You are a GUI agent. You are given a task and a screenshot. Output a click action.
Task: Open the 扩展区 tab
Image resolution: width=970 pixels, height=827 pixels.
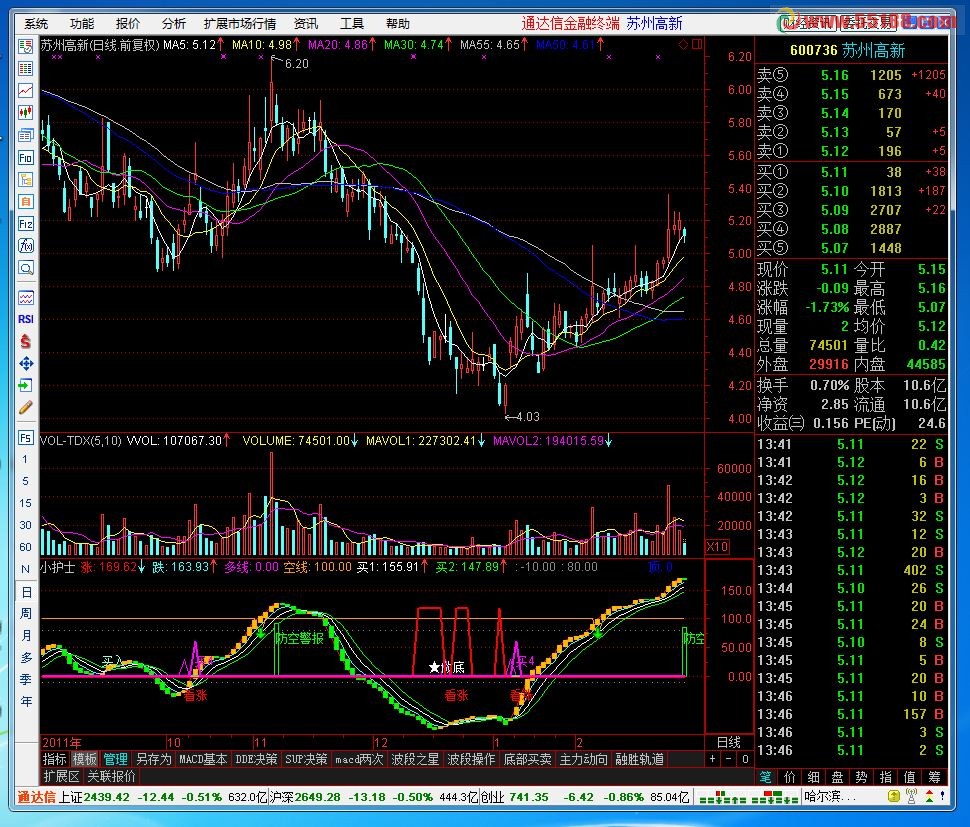(61, 776)
